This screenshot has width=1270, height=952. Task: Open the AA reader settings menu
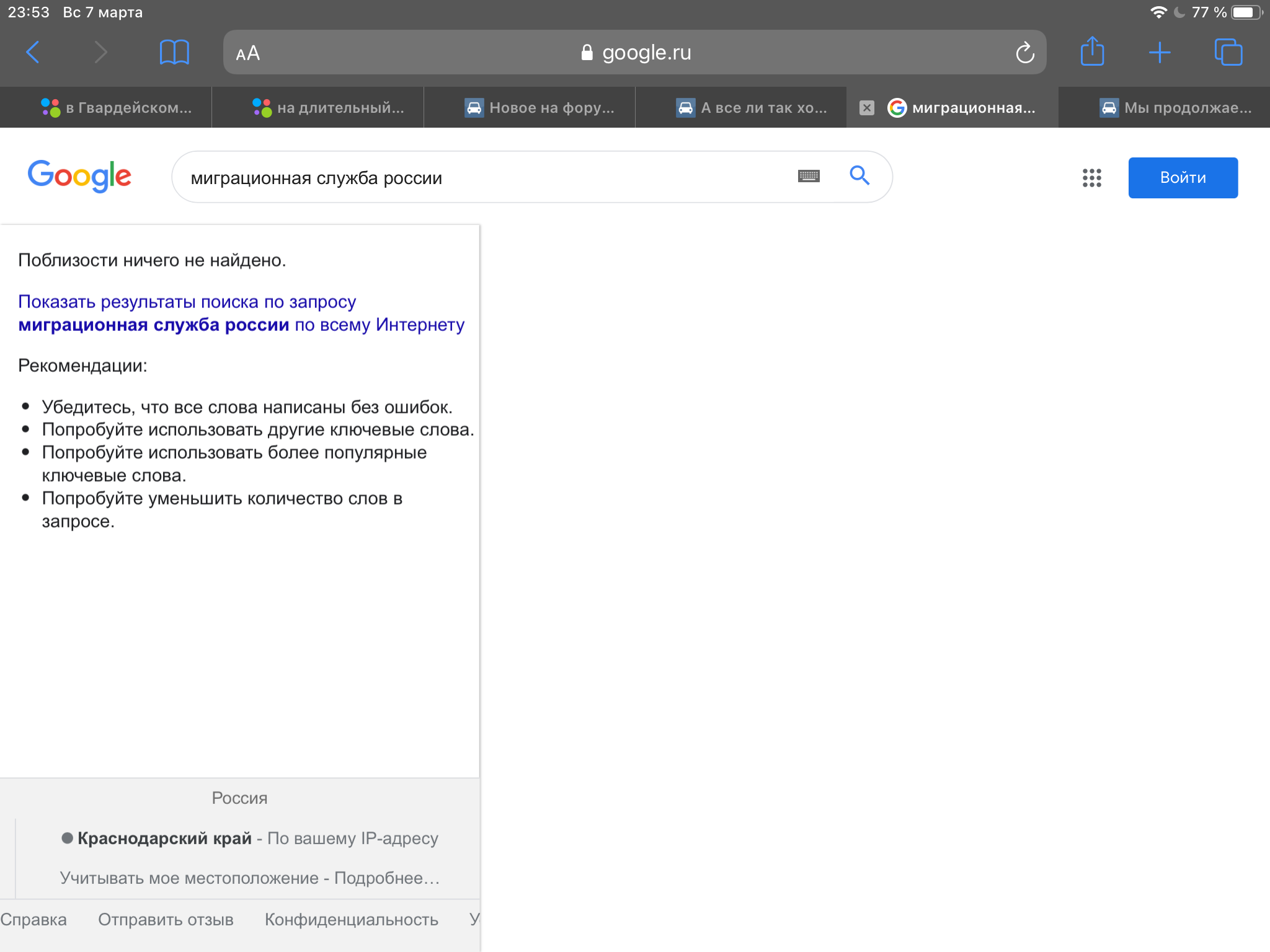[x=248, y=53]
